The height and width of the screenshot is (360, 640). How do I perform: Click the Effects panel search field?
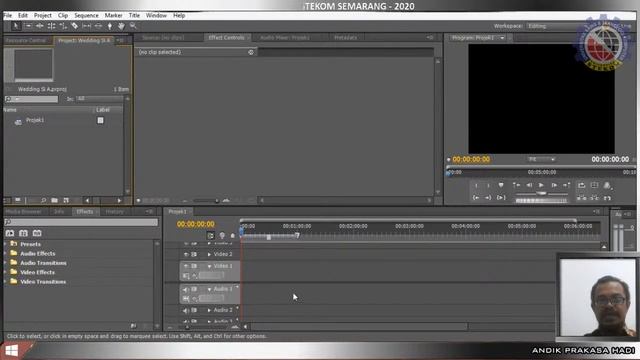click(81, 222)
